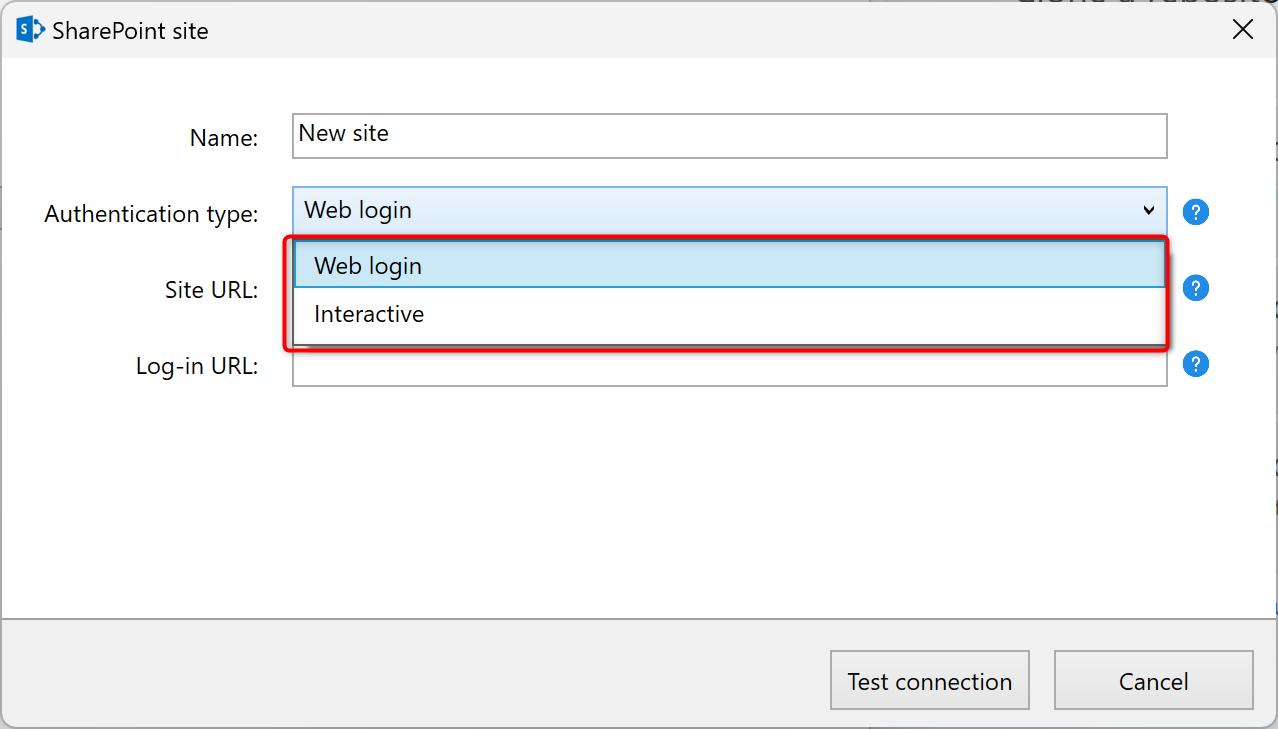Click the Site URL label
The width and height of the screenshot is (1278, 729).
tap(211, 290)
